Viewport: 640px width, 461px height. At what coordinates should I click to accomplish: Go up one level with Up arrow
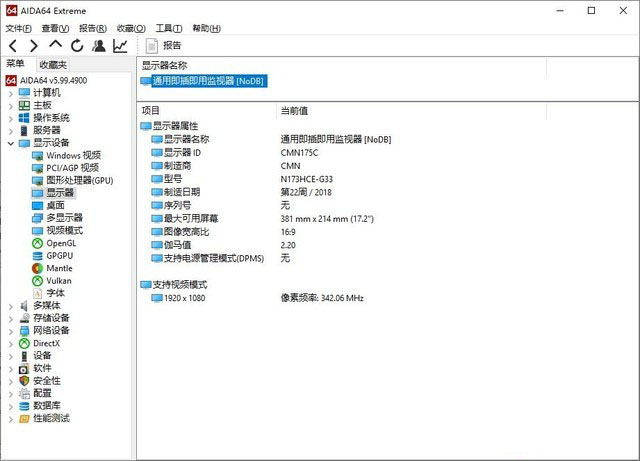[55, 46]
